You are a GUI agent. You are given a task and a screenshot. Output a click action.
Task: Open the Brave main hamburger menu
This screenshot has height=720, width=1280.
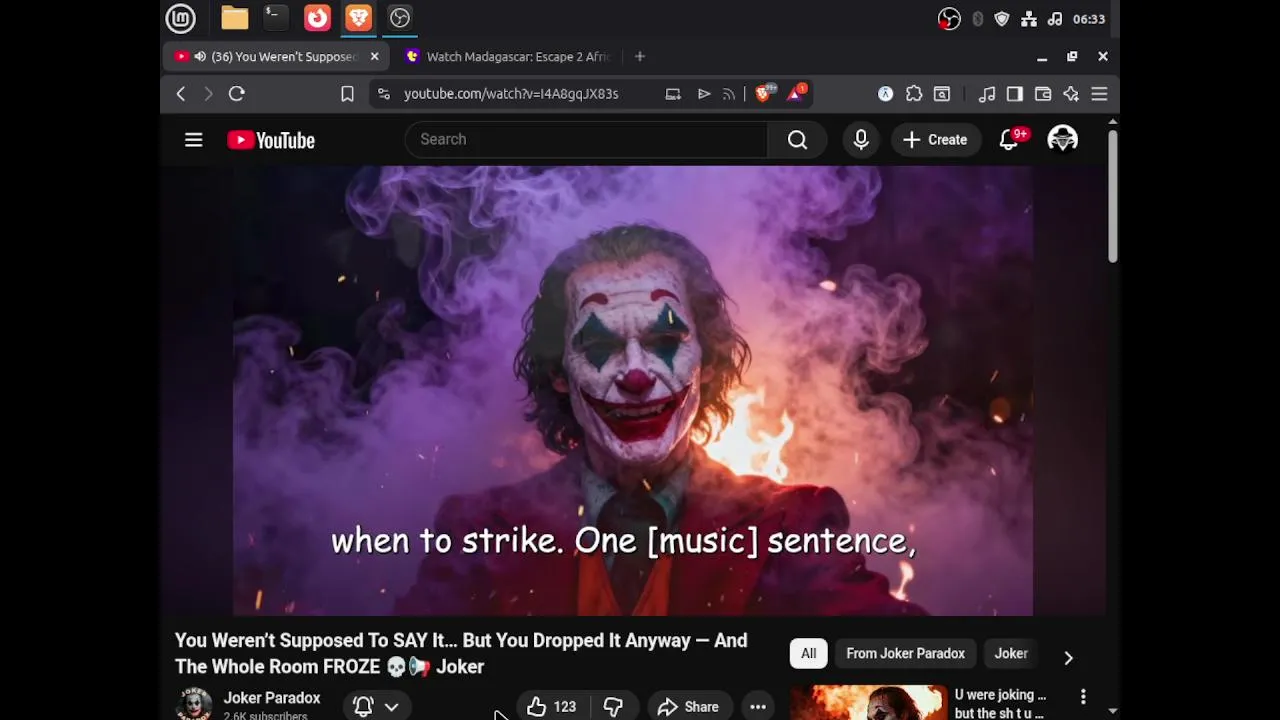(x=1099, y=94)
